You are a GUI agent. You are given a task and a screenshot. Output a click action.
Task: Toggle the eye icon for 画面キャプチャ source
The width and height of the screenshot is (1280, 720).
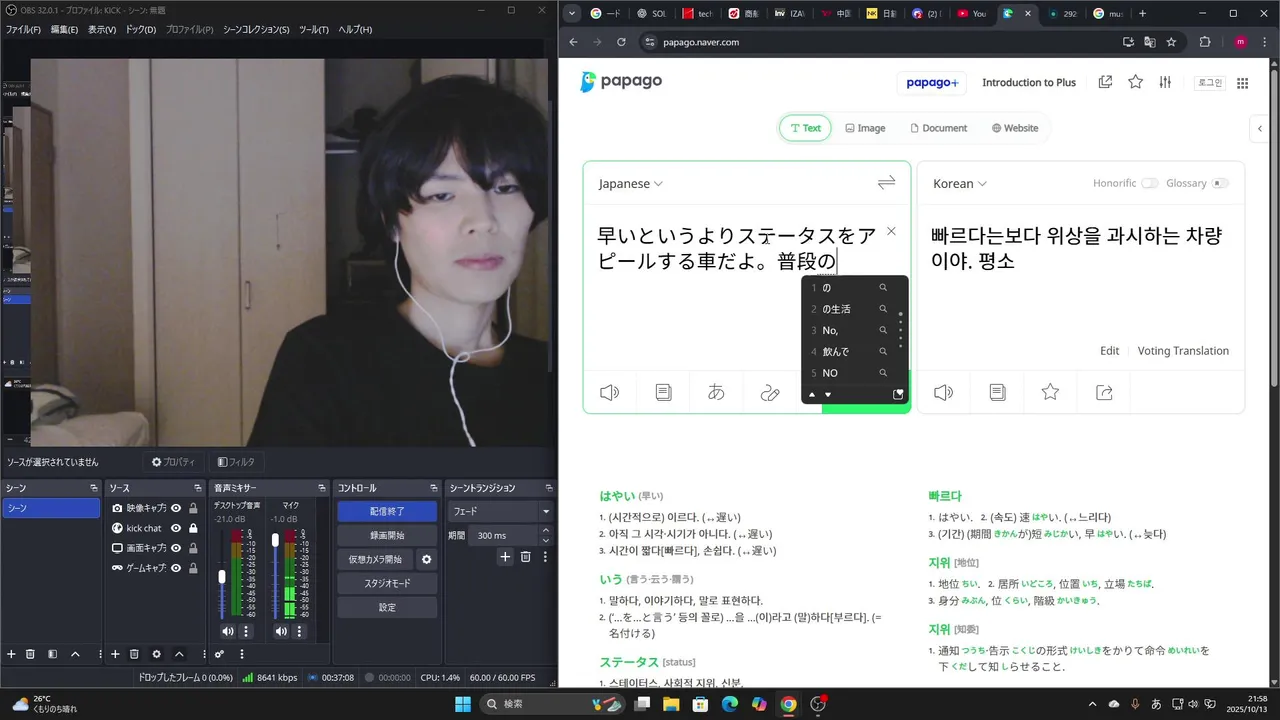176,548
